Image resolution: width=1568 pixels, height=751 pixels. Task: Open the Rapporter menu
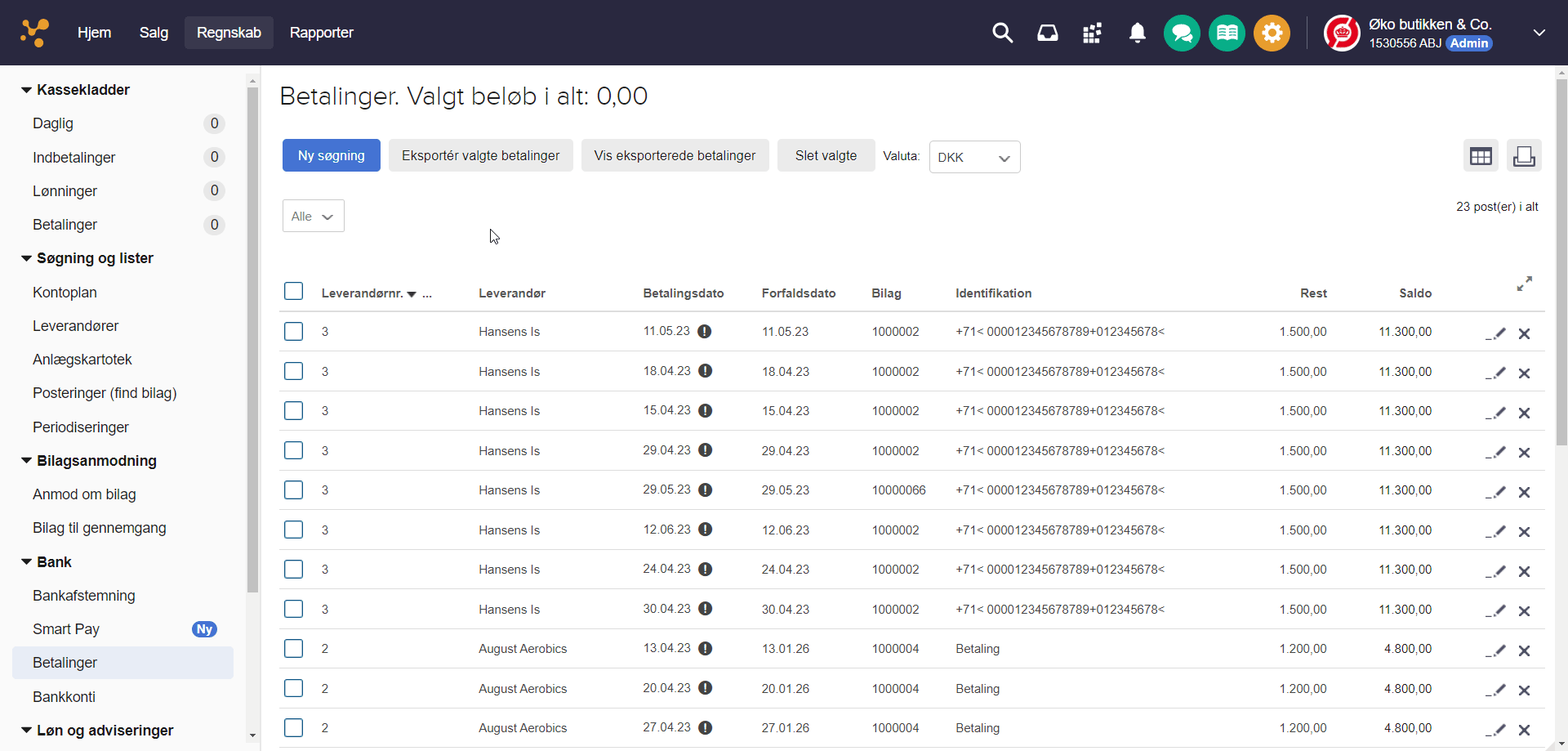pyautogui.click(x=321, y=33)
